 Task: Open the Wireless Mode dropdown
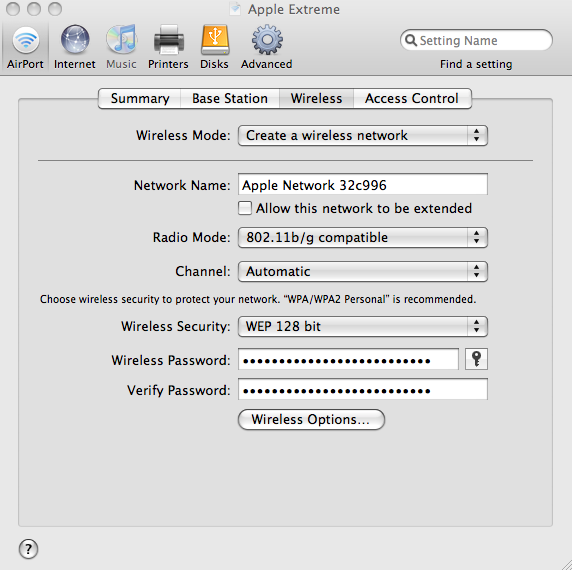tap(363, 136)
